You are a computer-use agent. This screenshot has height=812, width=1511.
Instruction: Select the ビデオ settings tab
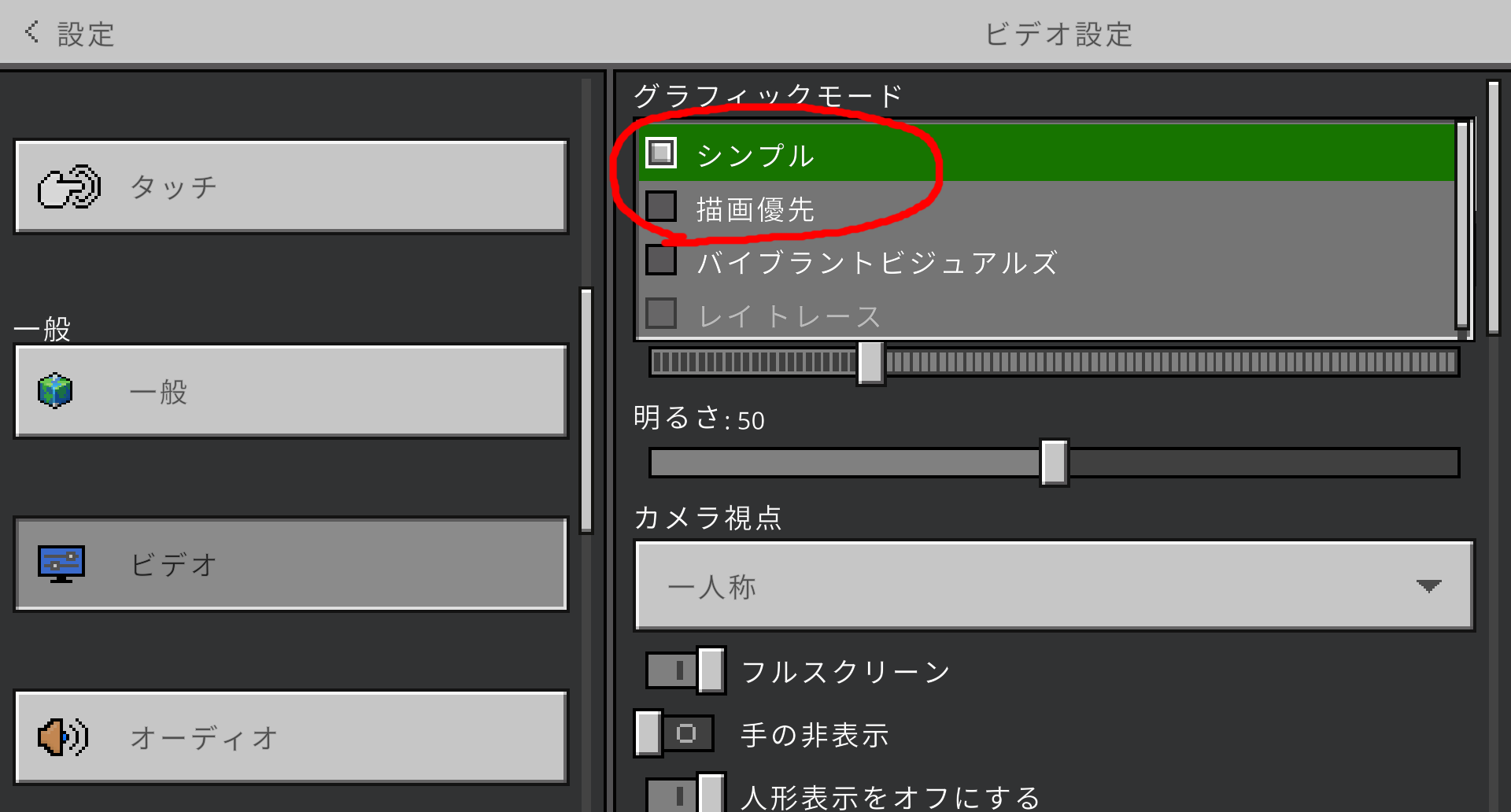click(x=291, y=564)
